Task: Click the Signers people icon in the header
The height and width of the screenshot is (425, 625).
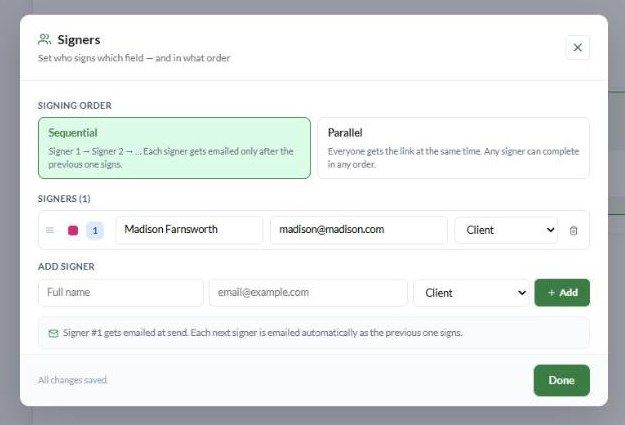Action: tap(44, 39)
